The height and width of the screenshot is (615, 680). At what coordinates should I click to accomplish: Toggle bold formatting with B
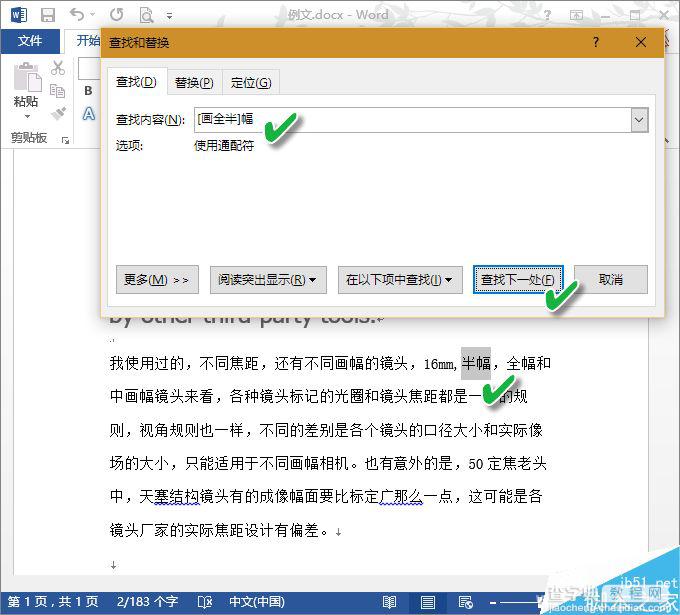point(88,91)
